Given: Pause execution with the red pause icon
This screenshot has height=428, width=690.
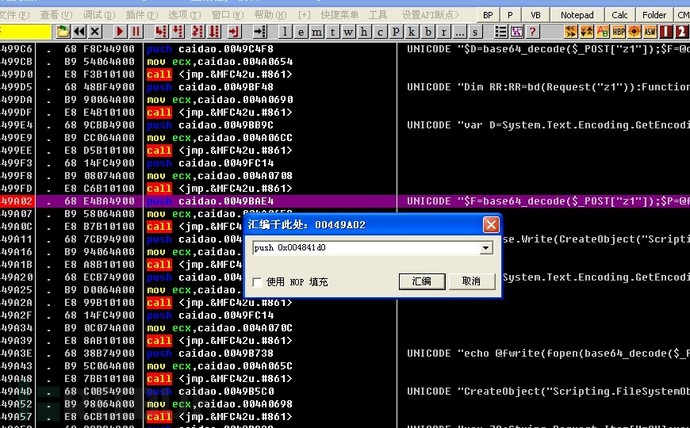Looking at the screenshot, I should pos(136,32).
